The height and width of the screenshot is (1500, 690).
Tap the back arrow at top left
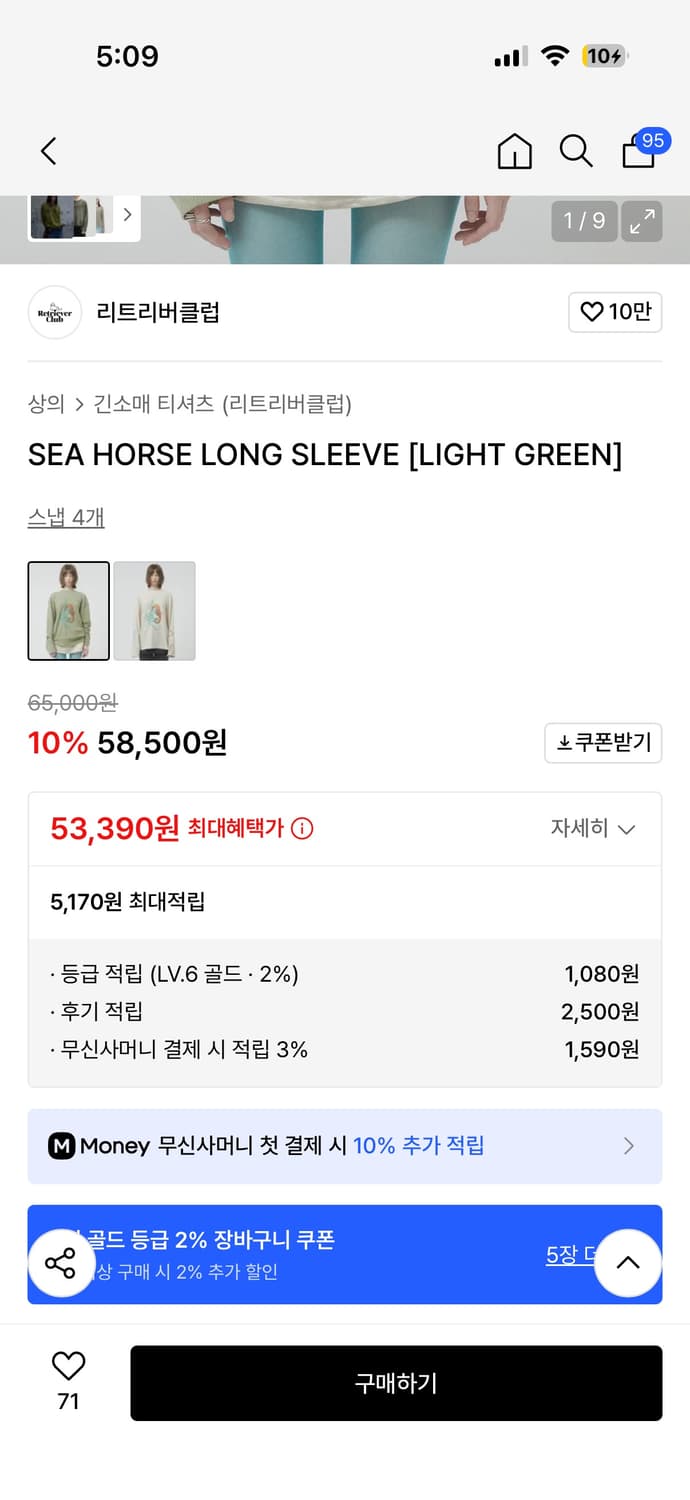click(47, 151)
